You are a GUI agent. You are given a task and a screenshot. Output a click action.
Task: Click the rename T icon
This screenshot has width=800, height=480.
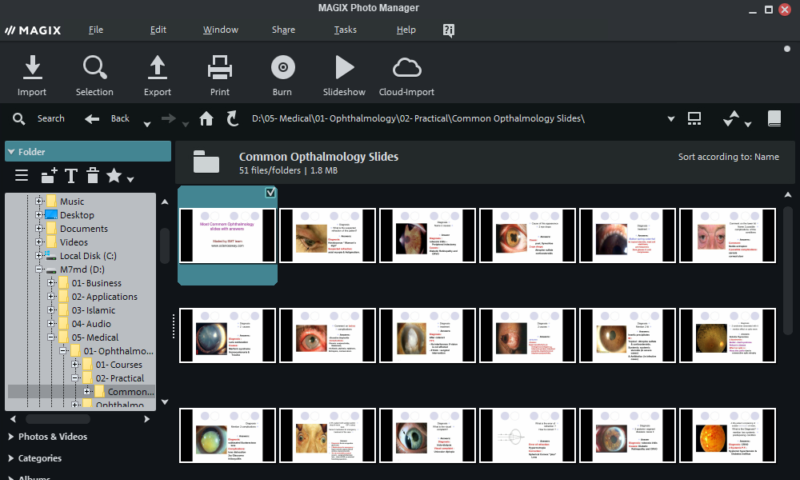pos(71,175)
